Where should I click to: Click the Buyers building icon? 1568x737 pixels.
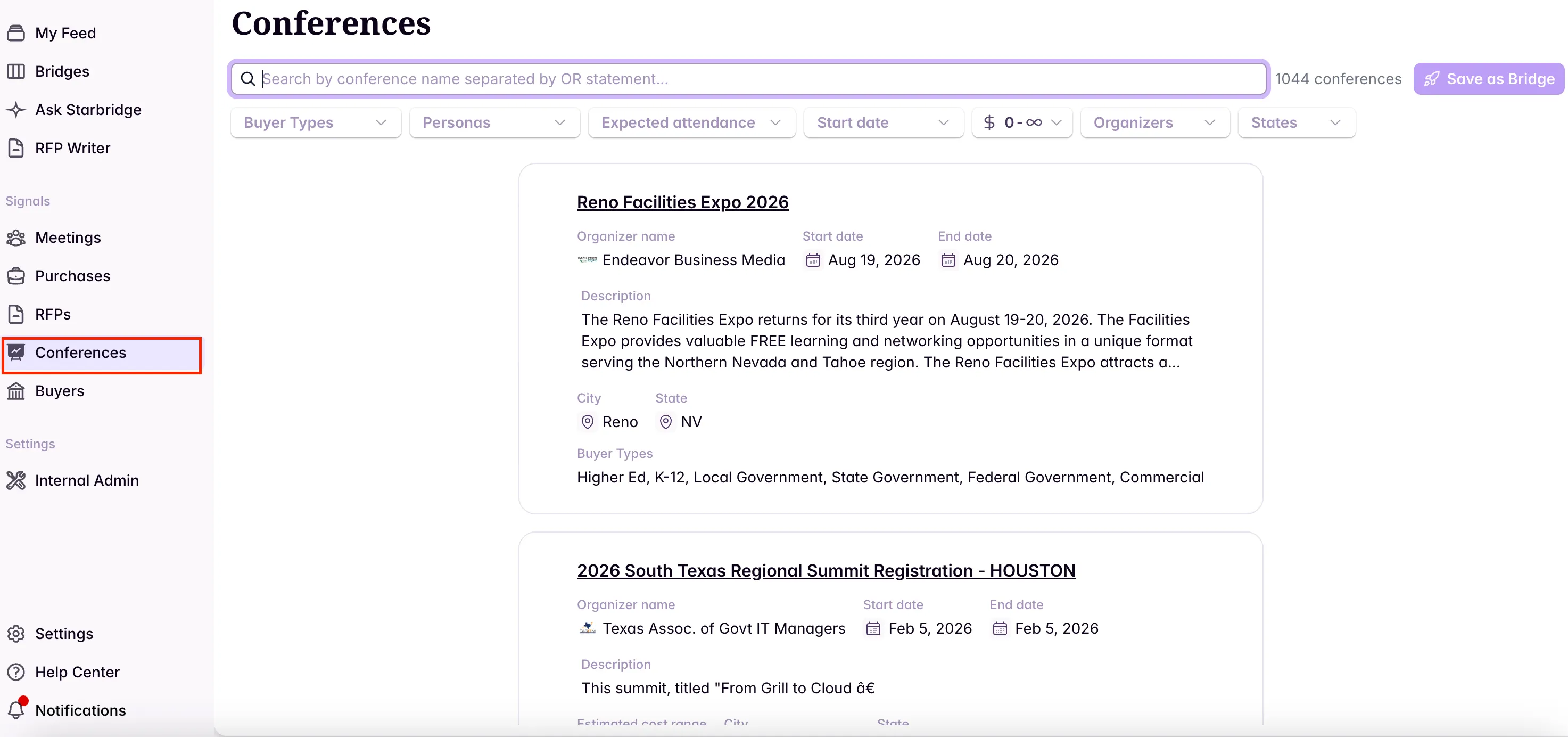point(16,391)
